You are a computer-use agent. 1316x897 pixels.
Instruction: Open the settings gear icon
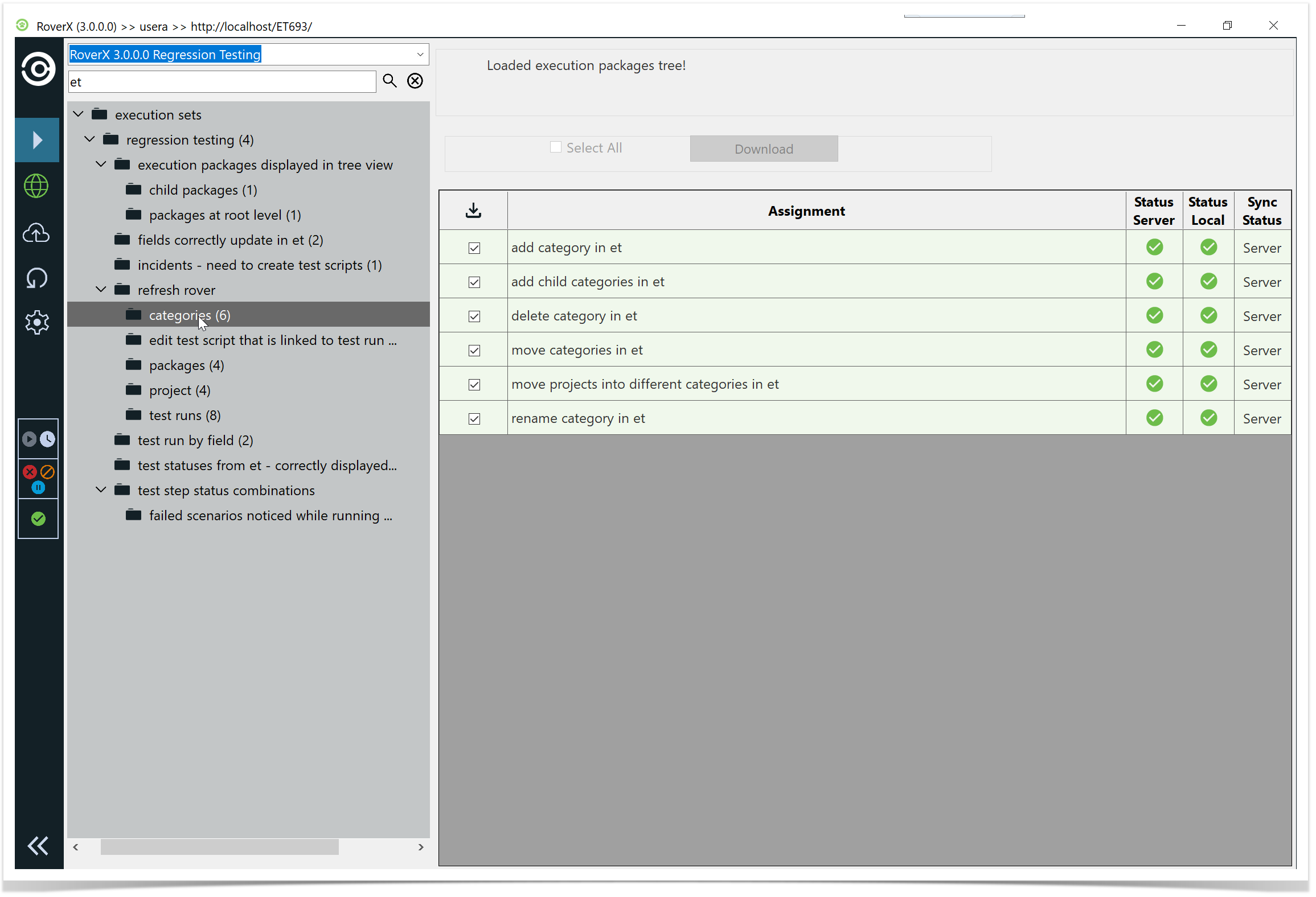pyautogui.click(x=37, y=323)
